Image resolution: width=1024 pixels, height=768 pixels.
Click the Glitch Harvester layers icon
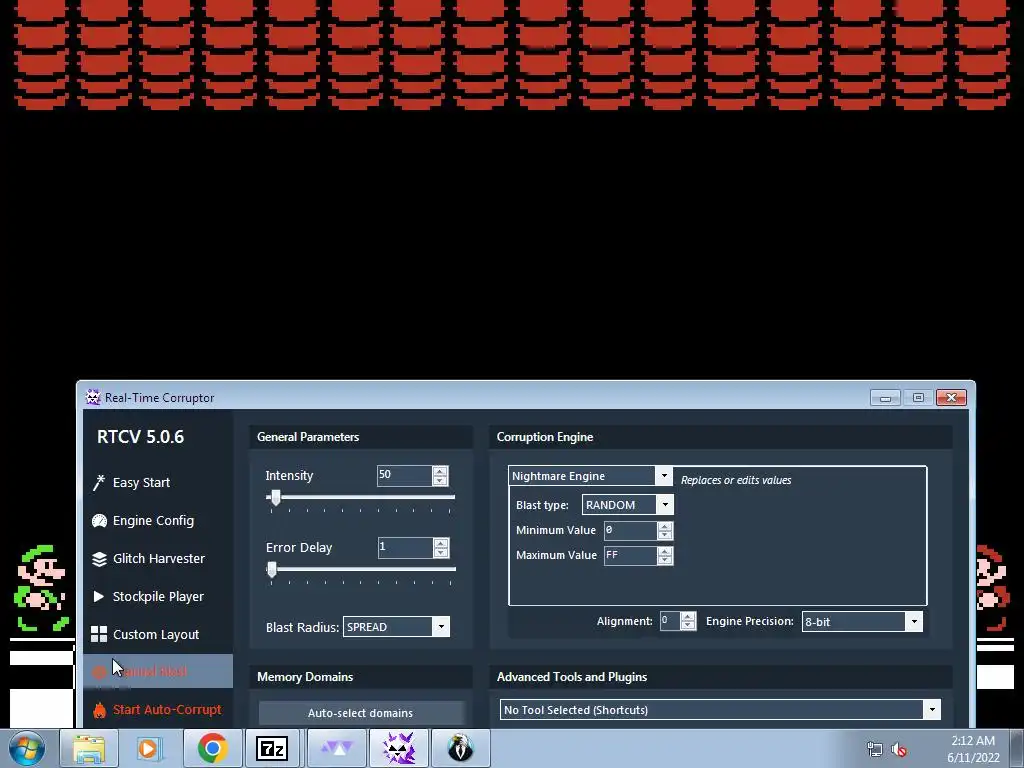(x=99, y=559)
